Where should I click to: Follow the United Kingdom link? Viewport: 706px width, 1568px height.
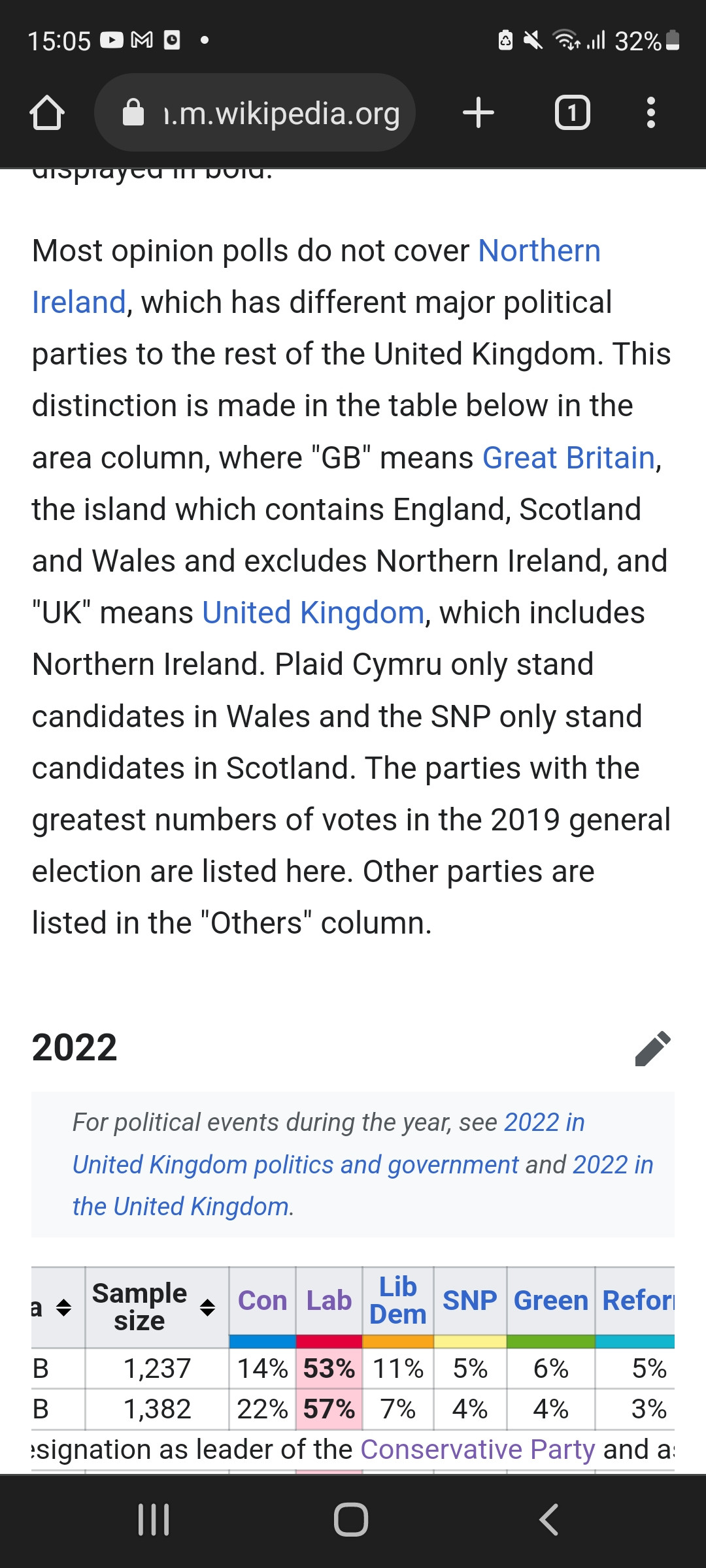pos(313,613)
